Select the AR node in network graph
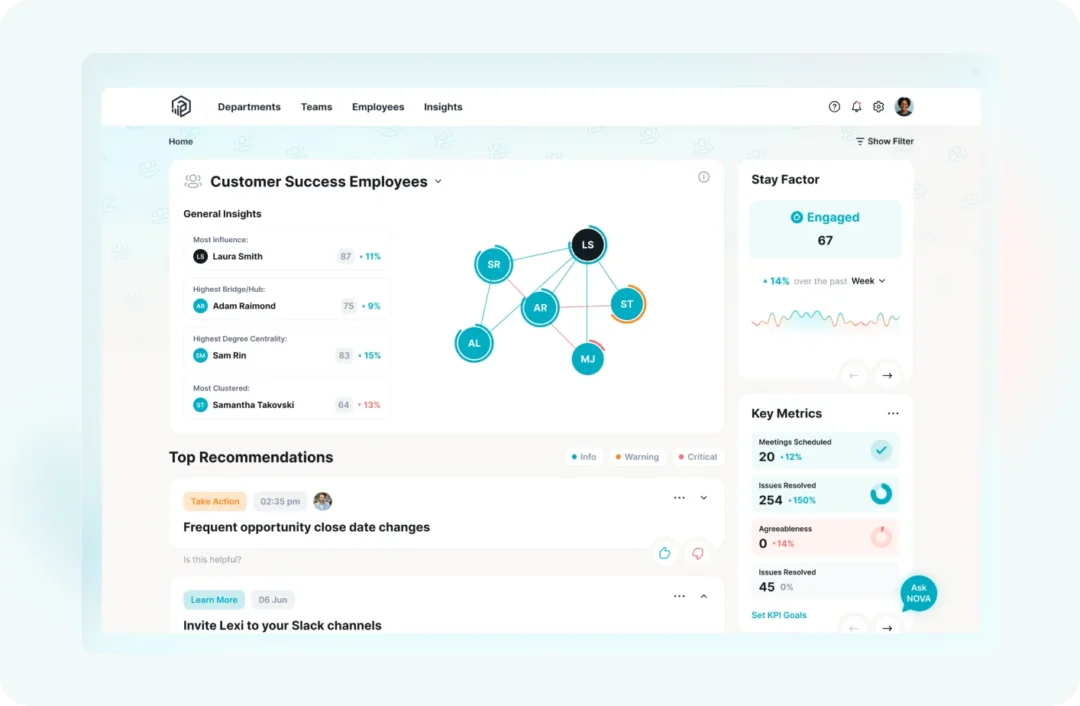 tap(540, 308)
